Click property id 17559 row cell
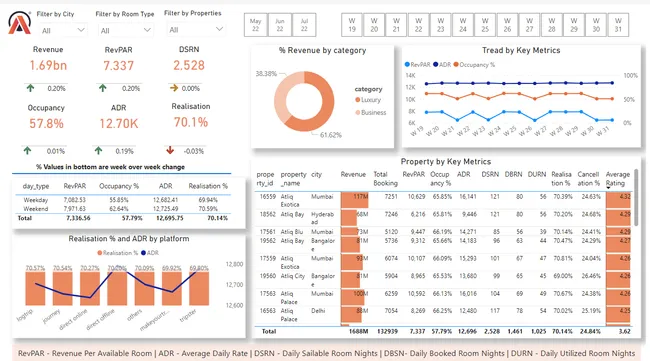650x361 pixels. click(267, 258)
